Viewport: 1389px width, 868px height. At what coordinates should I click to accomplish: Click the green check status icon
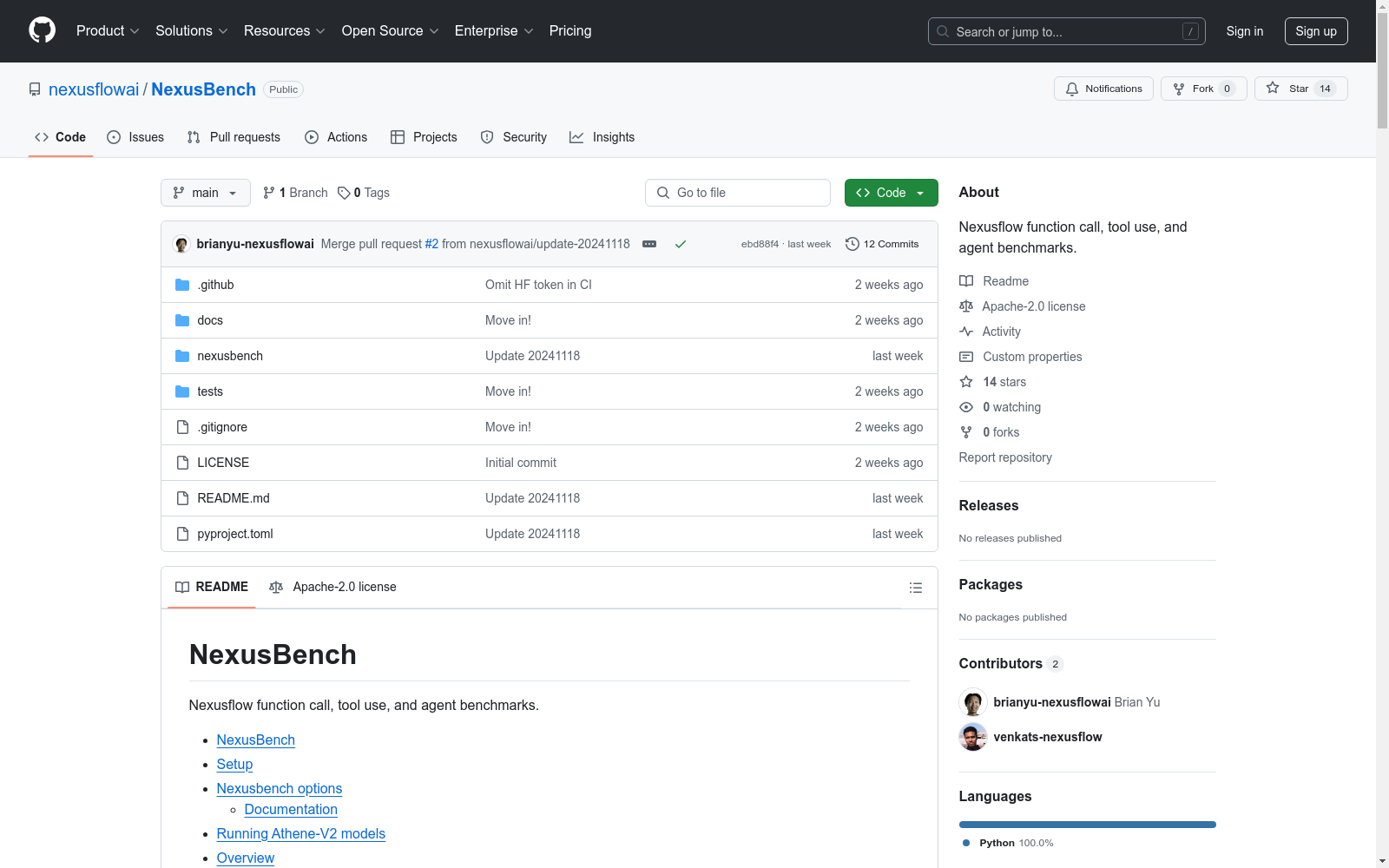tap(681, 244)
